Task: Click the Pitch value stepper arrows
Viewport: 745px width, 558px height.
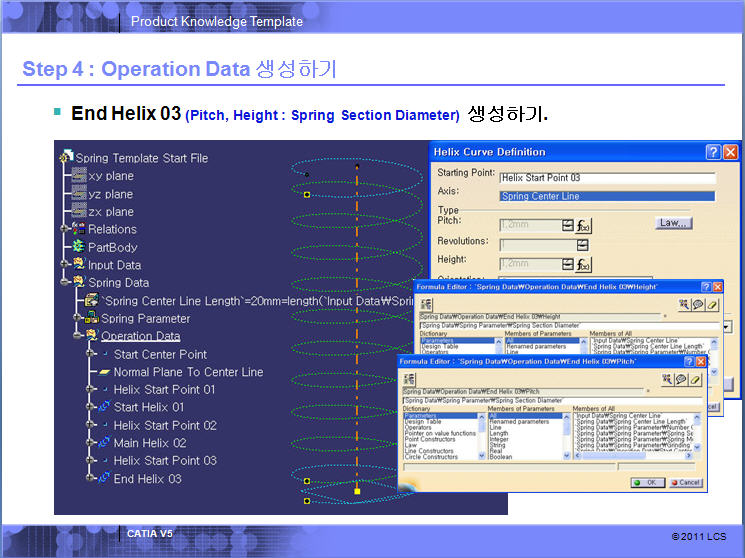Action: pyautogui.click(x=568, y=224)
